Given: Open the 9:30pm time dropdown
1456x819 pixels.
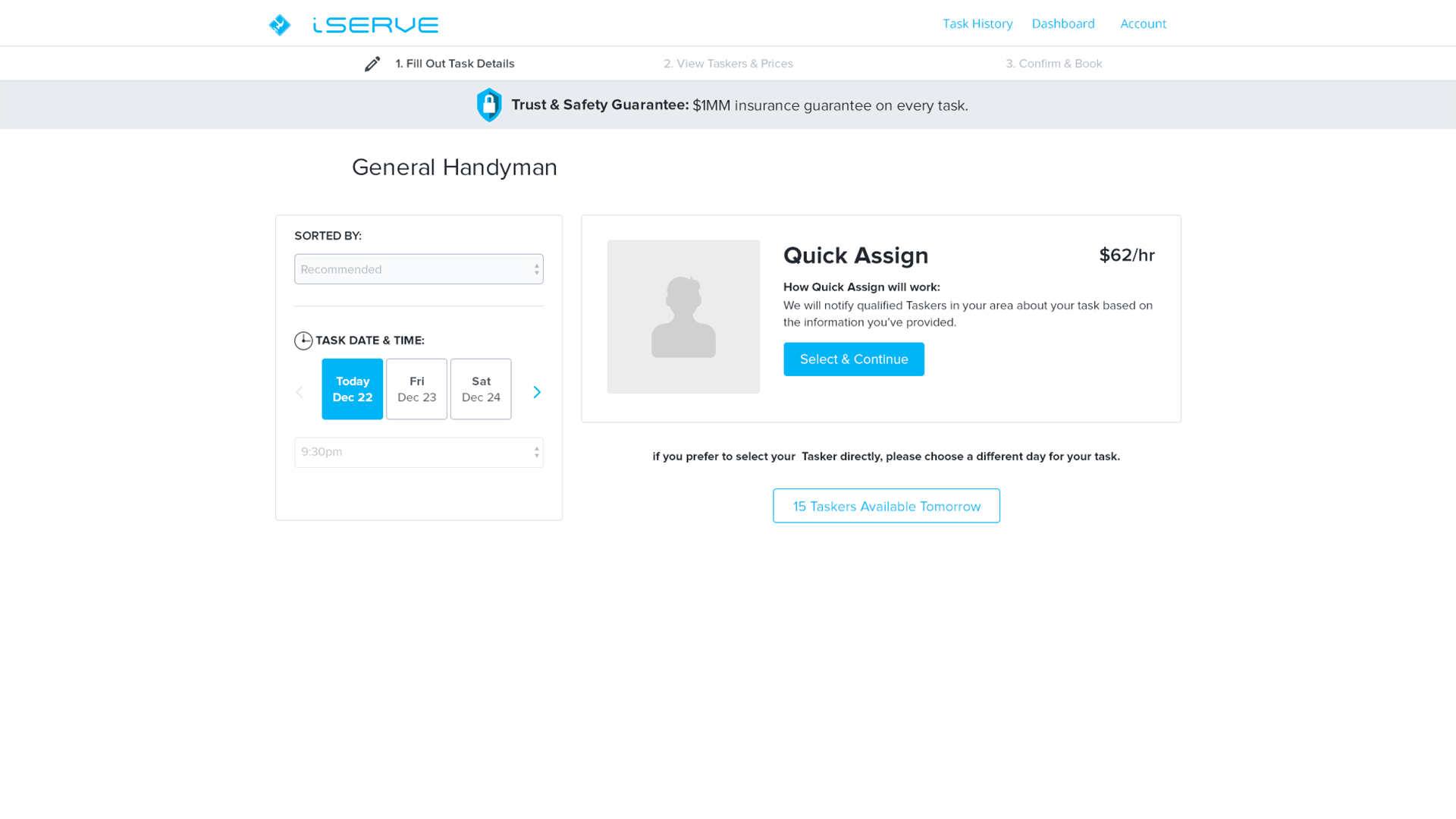Looking at the screenshot, I should [x=419, y=452].
